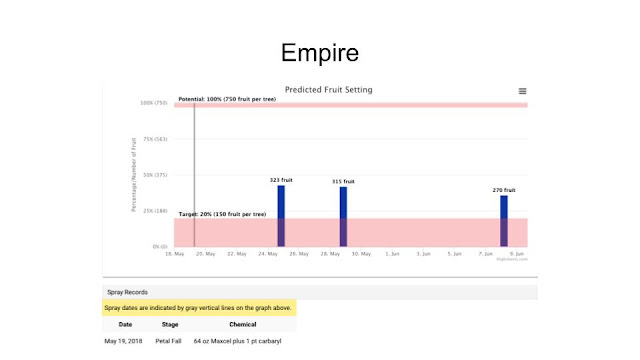Click the 270 fruit blue bar
This screenshot has height=360, width=640.
tap(504, 221)
